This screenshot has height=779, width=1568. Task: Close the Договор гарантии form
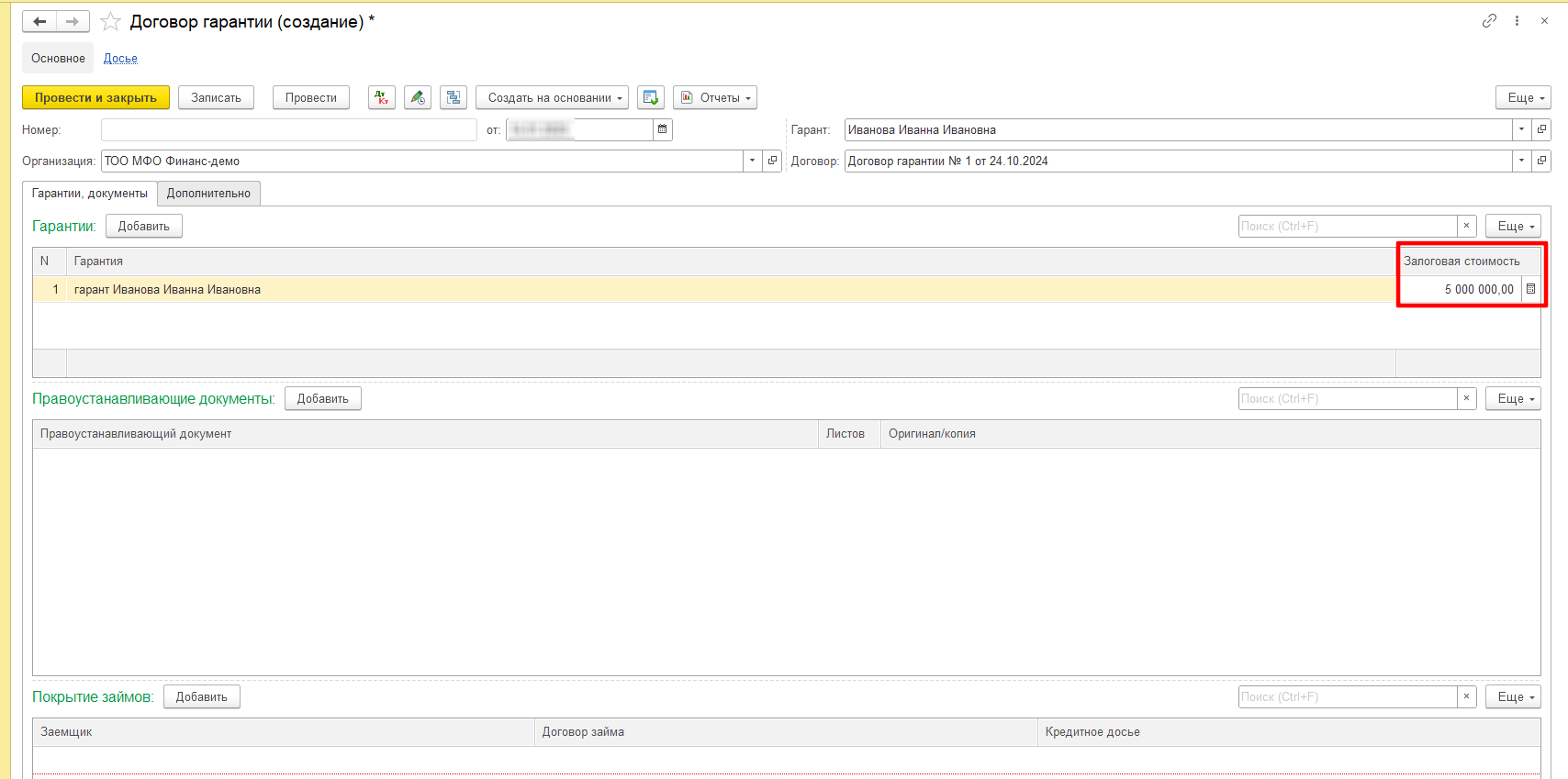click(x=1544, y=20)
